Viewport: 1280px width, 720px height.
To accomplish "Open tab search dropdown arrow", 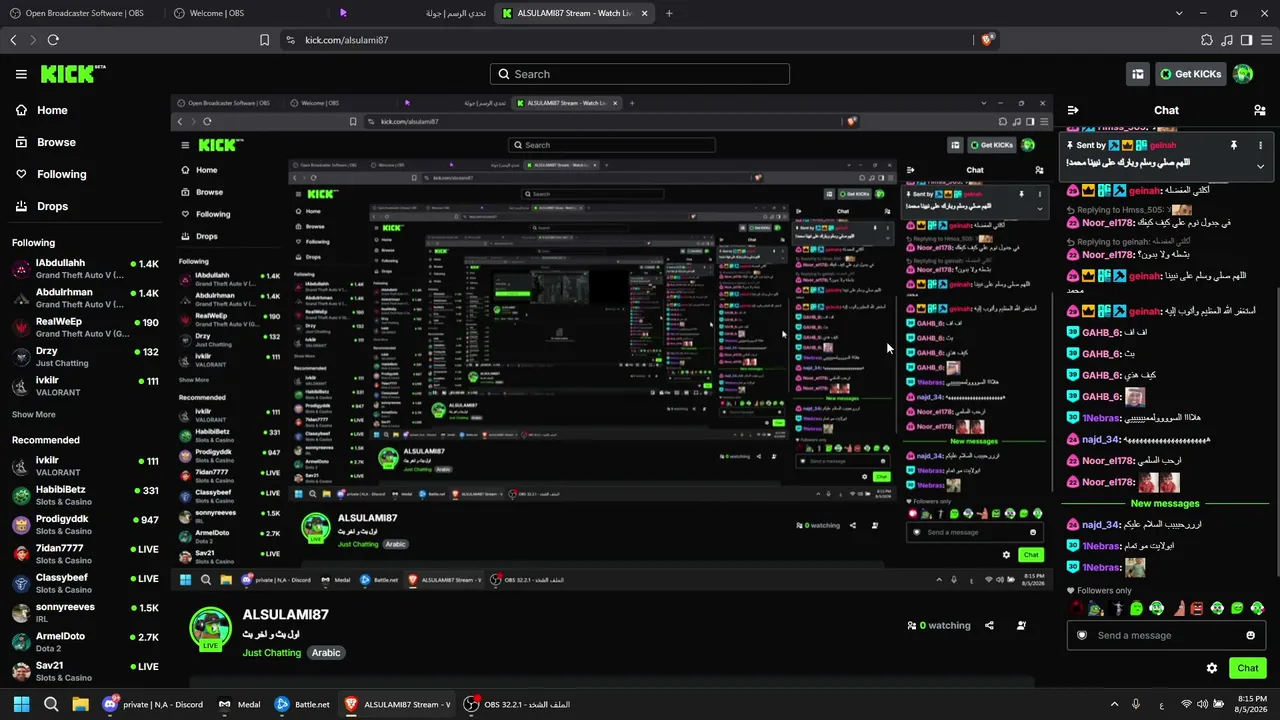I will click(1179, 13).
